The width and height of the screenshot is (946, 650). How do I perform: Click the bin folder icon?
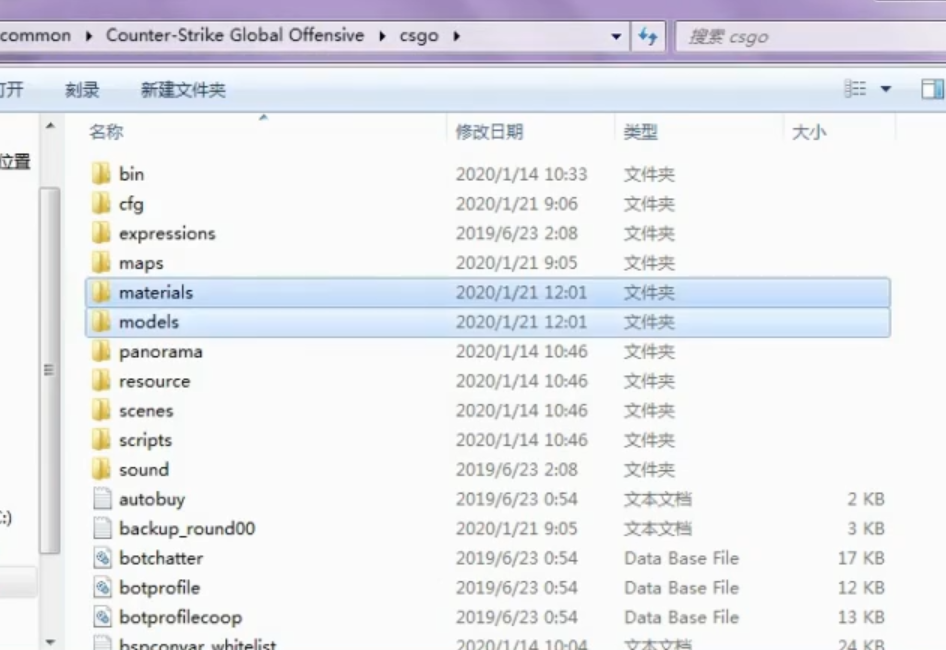pos(101,174)
